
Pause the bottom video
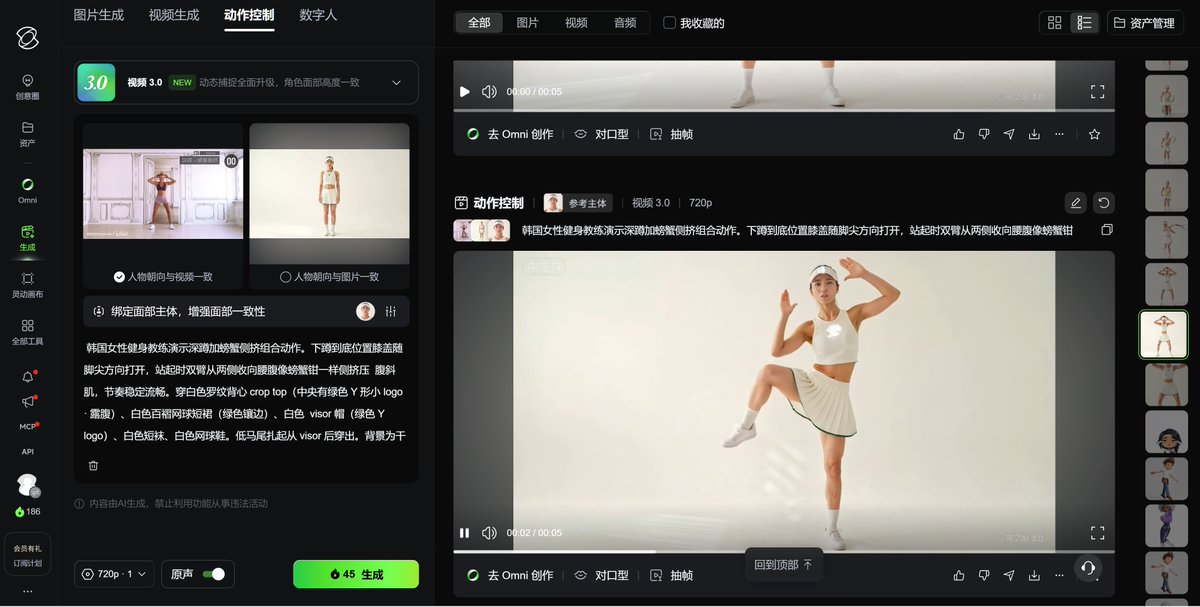465,533
